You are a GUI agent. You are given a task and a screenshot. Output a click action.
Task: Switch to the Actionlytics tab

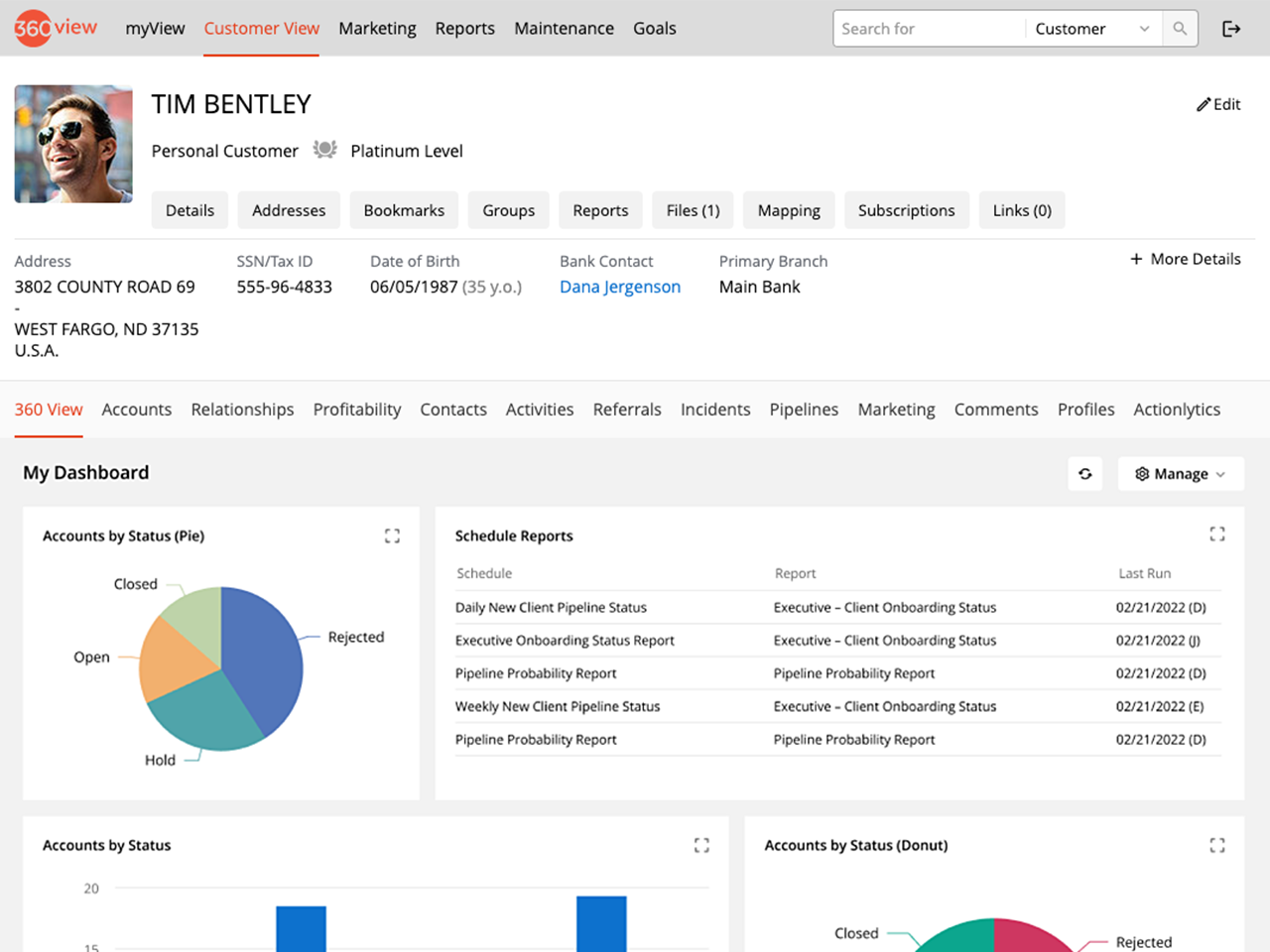[x=1177, y=410]
